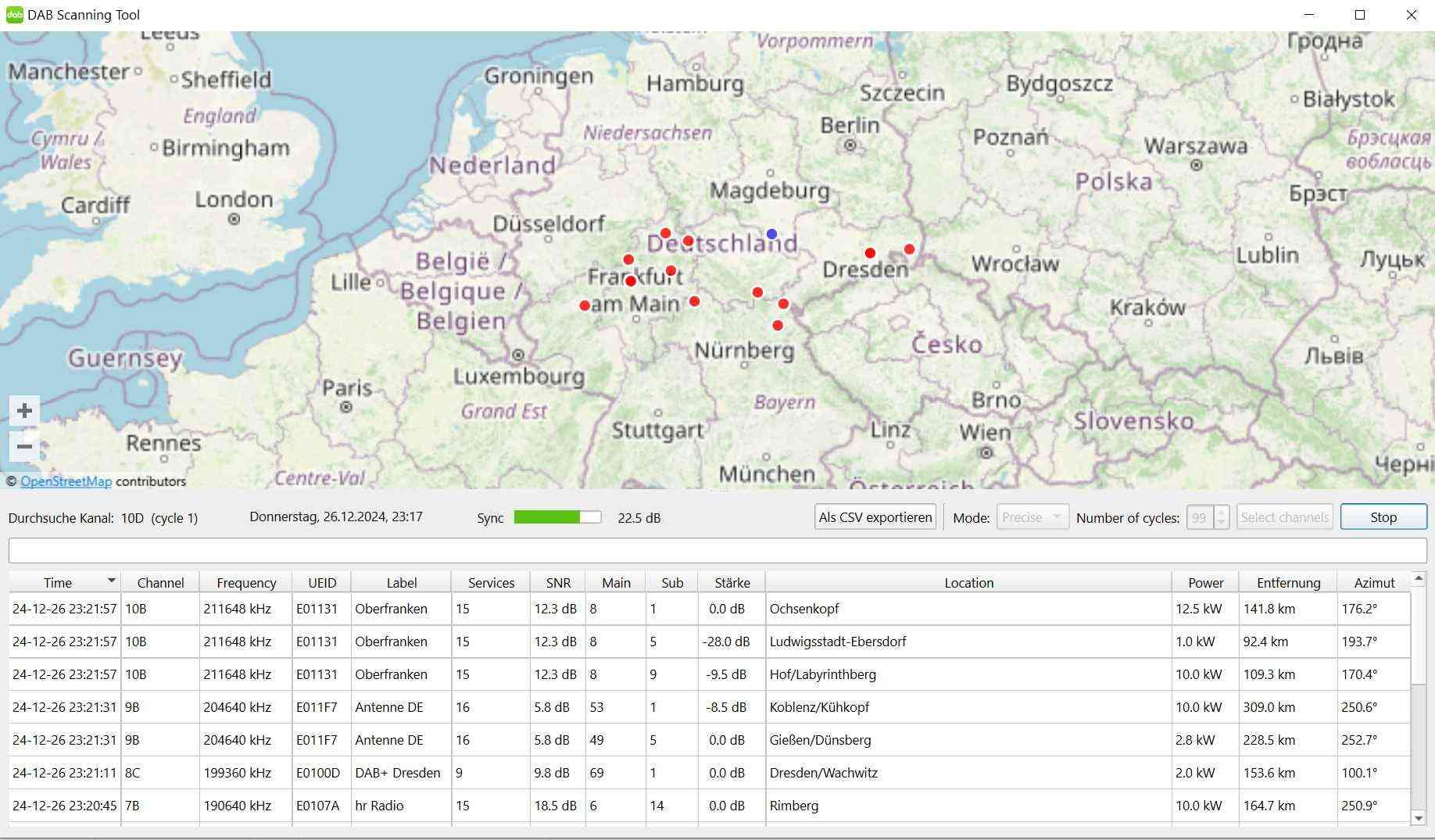
Task: Zoom out on the map with minus button
Action: [24, 447]
